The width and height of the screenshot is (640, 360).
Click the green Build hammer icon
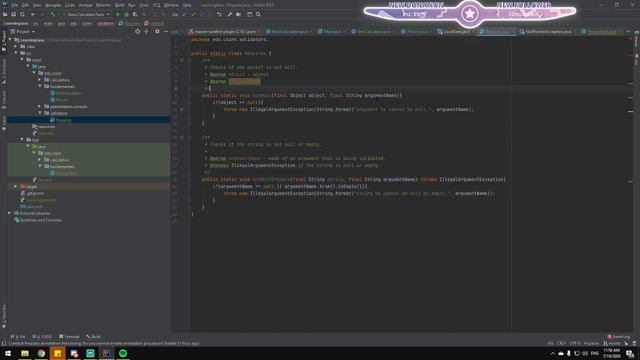pos(53,14)
